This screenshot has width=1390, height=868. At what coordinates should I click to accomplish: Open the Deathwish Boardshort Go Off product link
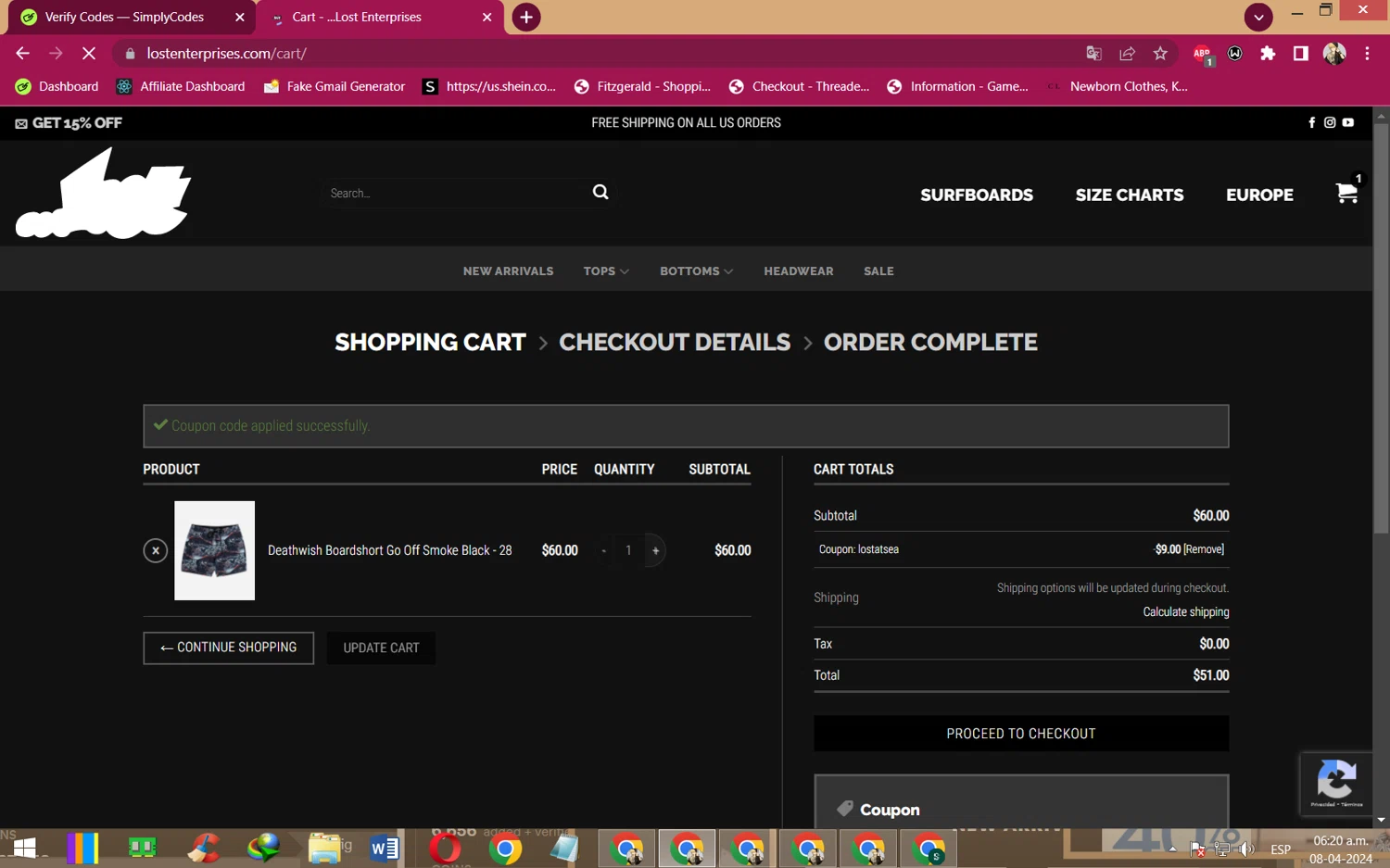click(x=389, y=550)
